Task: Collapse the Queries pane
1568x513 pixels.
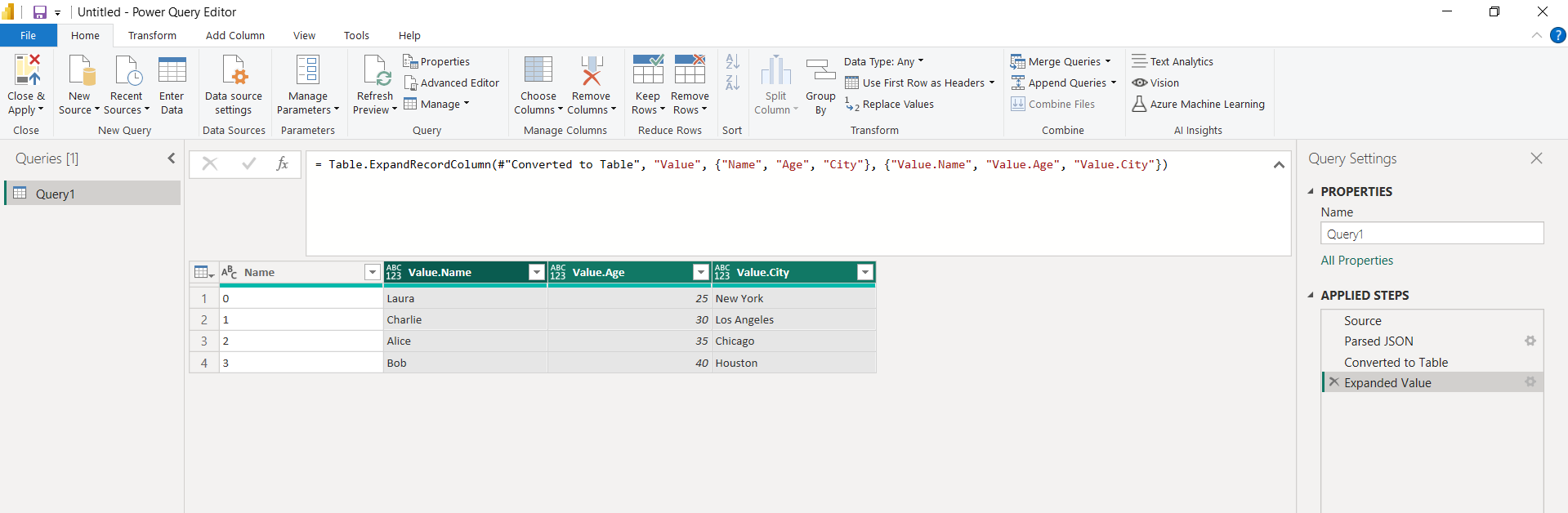Action: click(172, 158)
